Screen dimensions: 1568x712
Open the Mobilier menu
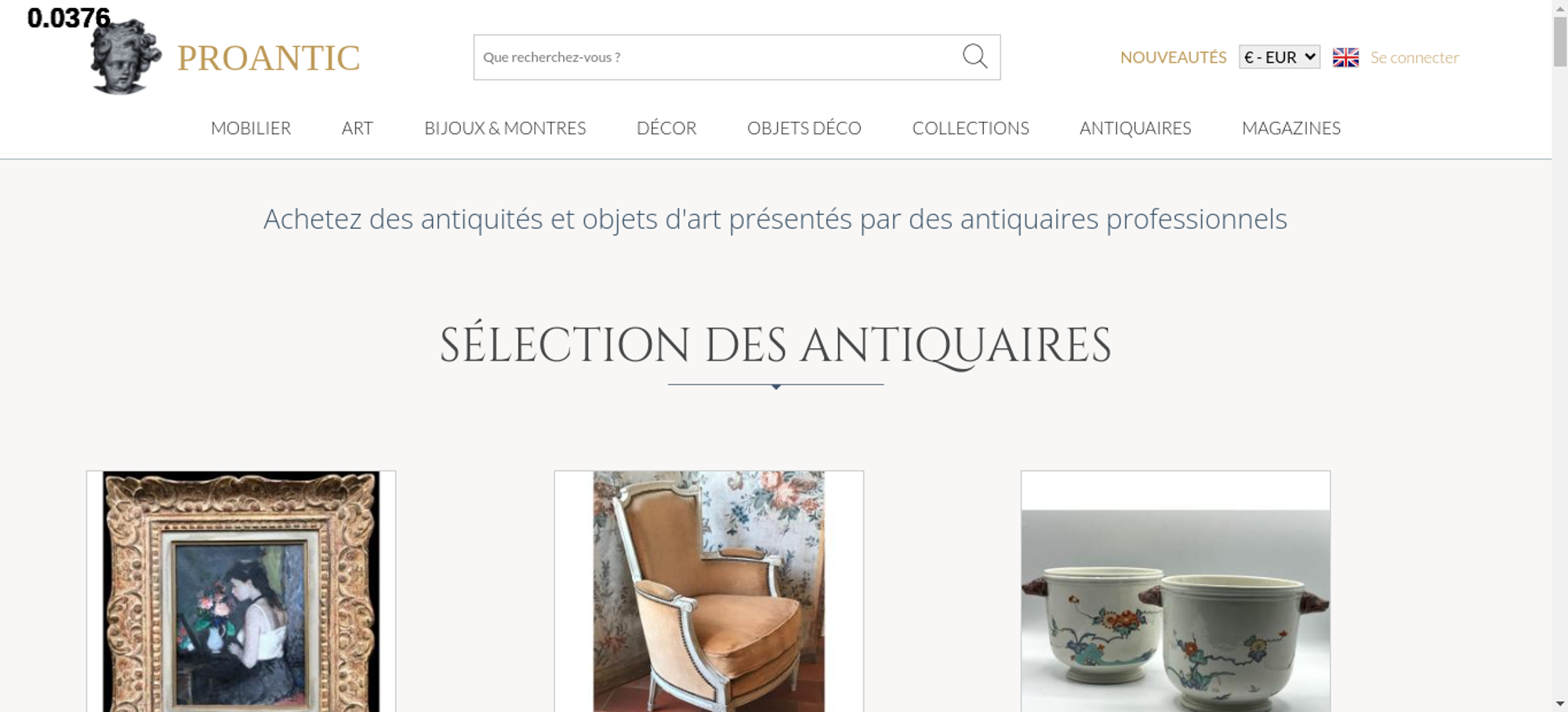tap(251, 128)
